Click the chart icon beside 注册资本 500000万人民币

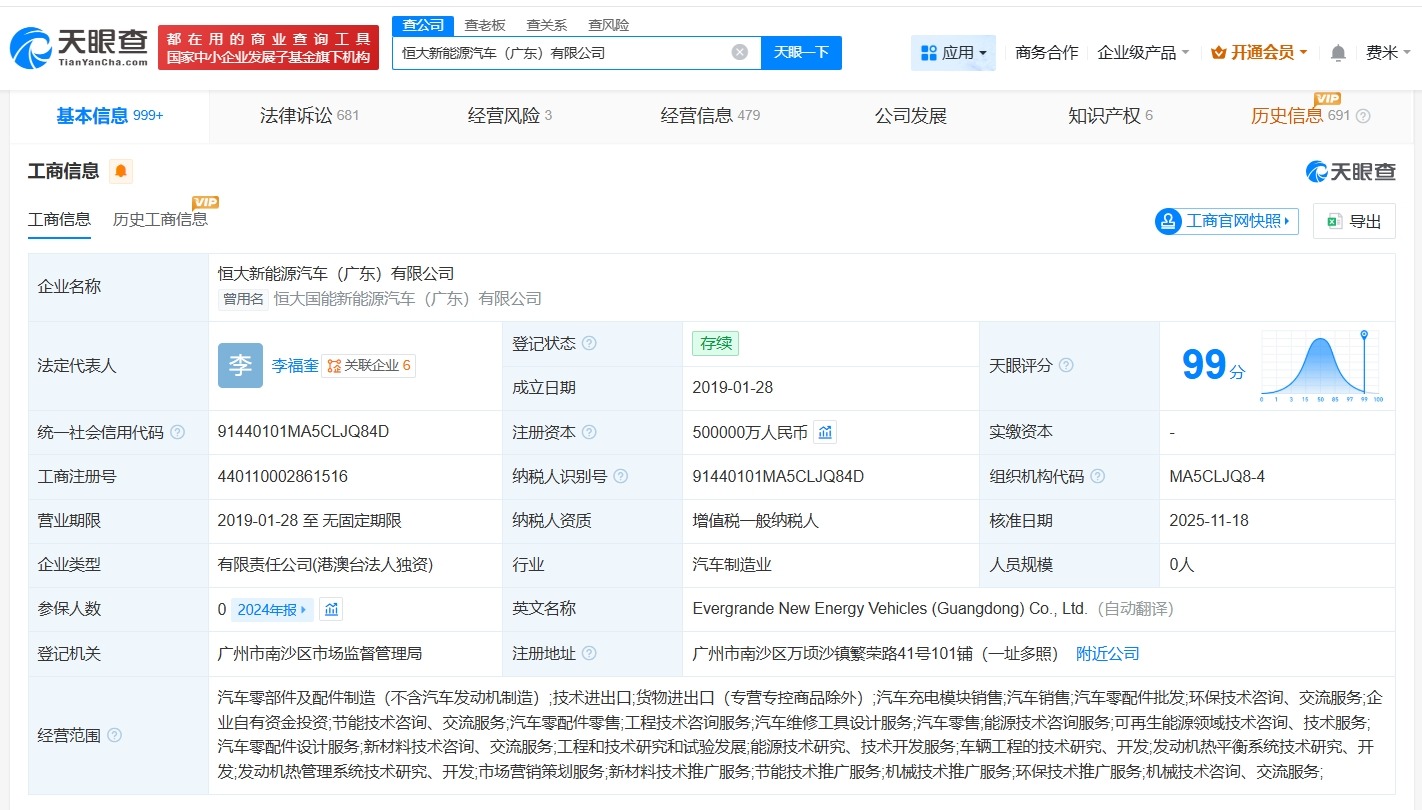coord(824,432)
